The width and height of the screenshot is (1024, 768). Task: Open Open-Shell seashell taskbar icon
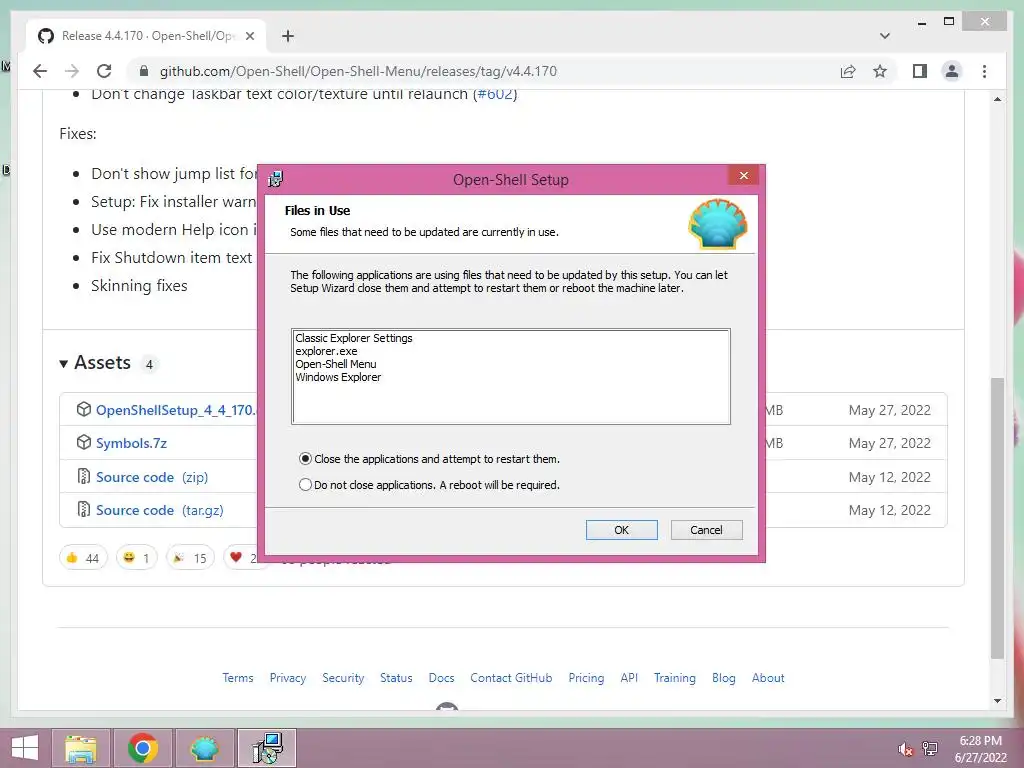[x=204, y=748]
